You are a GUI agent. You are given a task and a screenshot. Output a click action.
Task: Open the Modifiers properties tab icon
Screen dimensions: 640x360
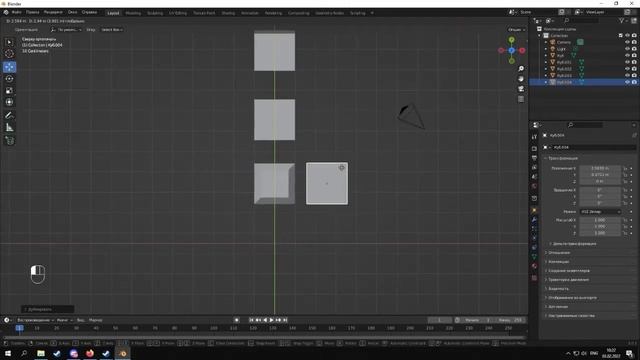(534, 220)
